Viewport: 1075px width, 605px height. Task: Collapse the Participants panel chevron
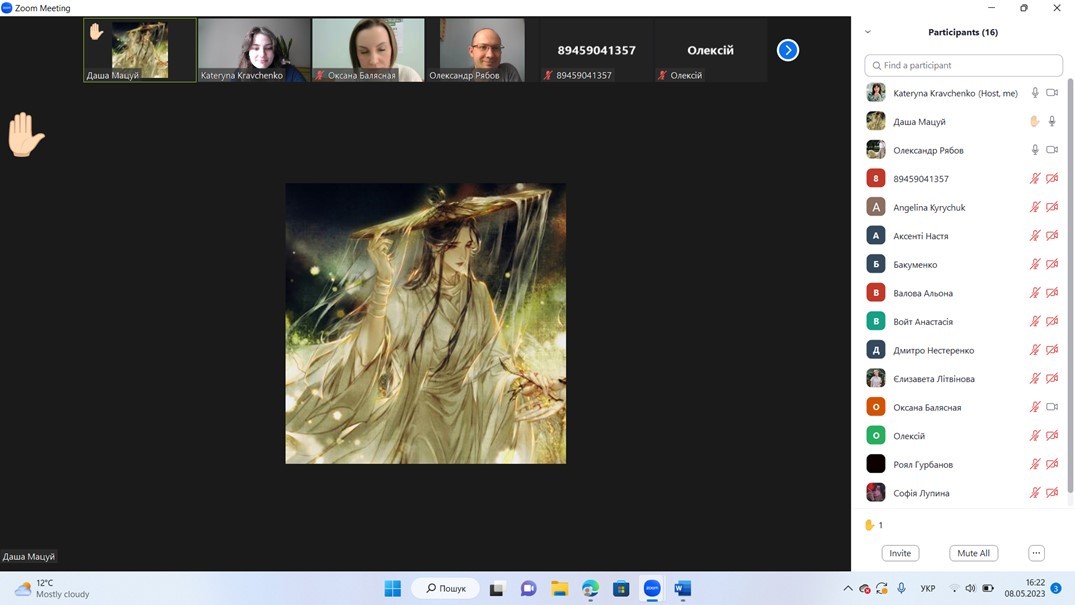pos(867,32)
